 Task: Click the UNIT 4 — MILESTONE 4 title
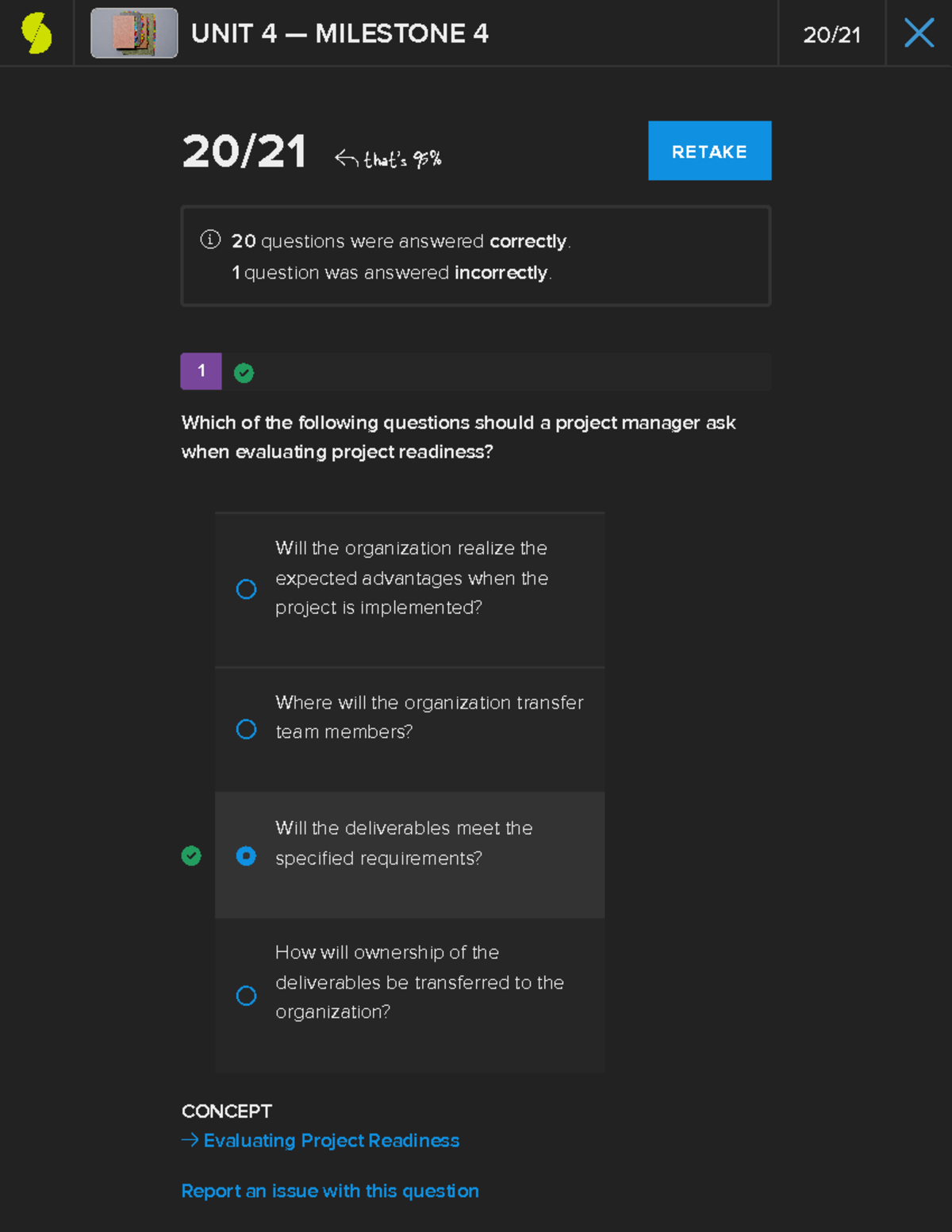click(x=341, y=33)
